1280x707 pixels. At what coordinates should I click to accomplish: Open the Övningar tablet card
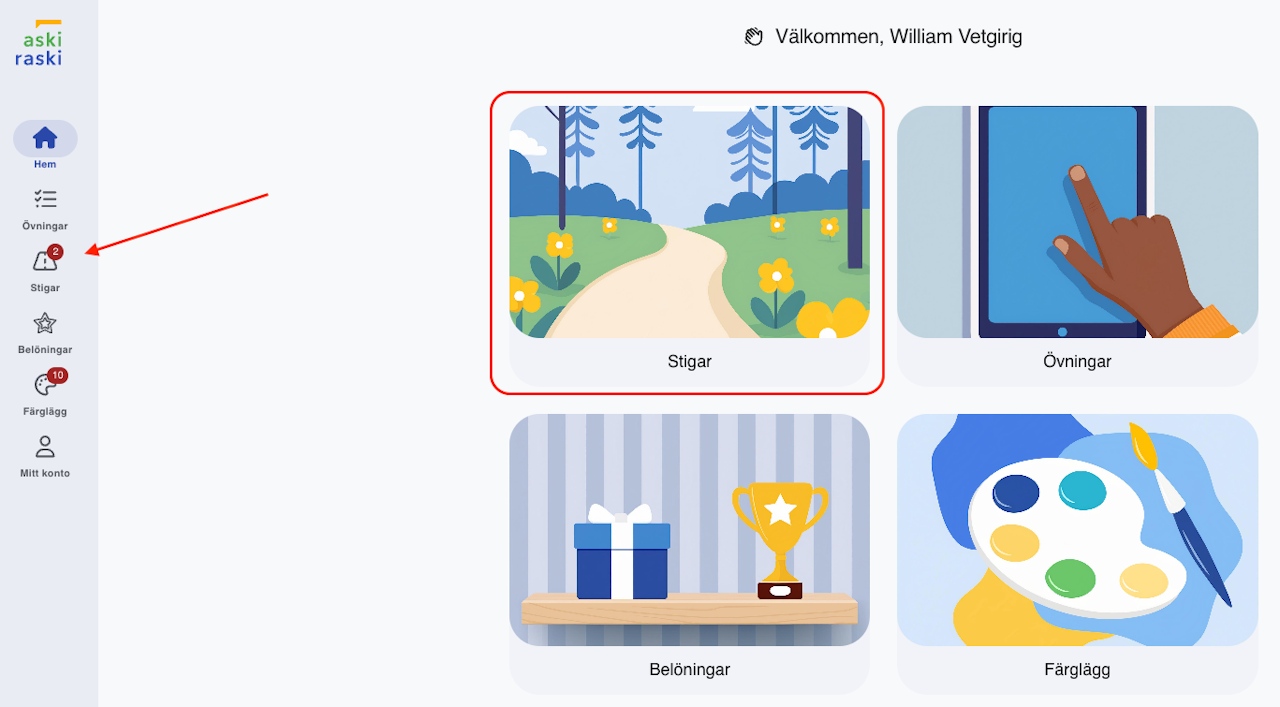coord(1077,246)
